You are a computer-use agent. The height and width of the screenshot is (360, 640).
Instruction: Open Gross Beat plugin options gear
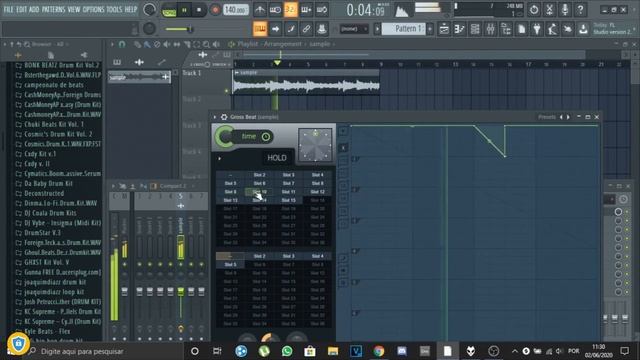point(224,117)
